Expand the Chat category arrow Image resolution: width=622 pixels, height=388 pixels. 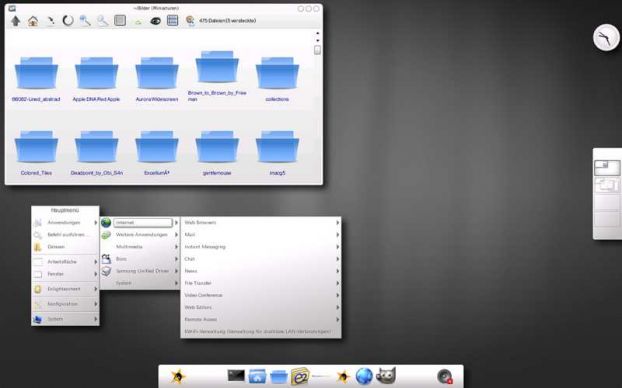338,259
